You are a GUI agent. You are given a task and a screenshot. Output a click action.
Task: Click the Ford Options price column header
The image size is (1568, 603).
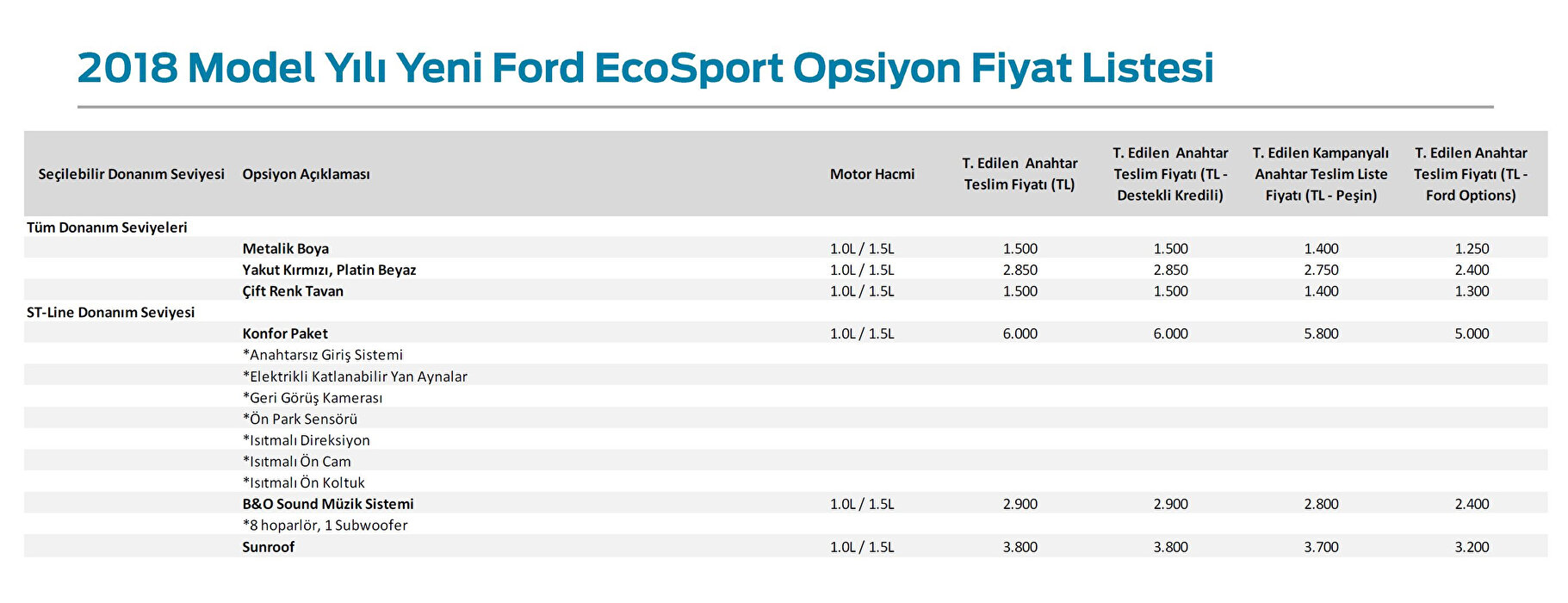(x=1471, y=174)
